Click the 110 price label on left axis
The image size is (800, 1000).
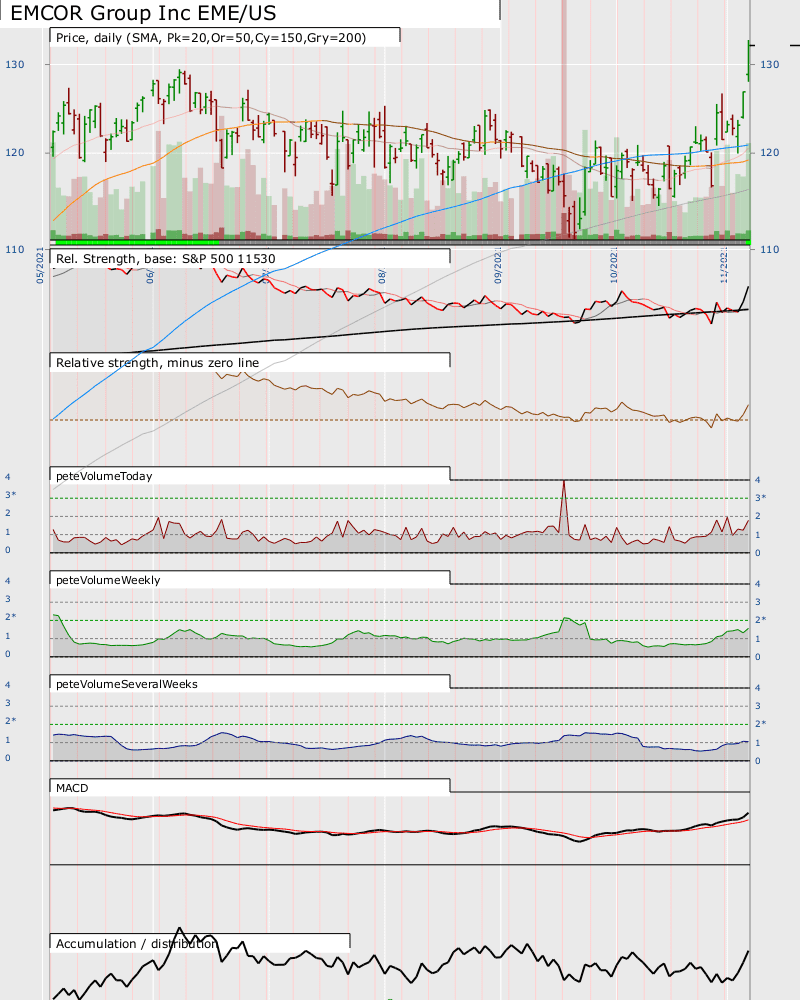pos(15,249)
